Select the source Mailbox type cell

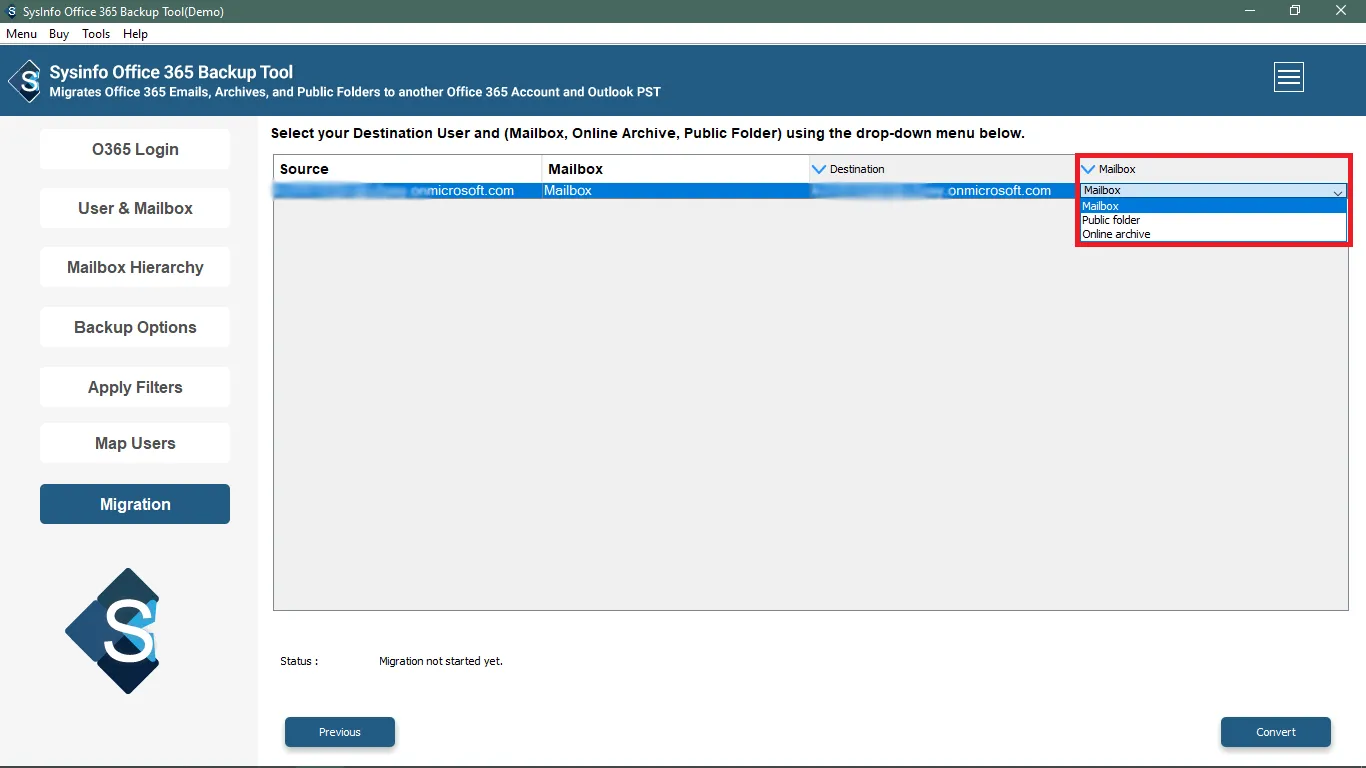tap(676, 190)
